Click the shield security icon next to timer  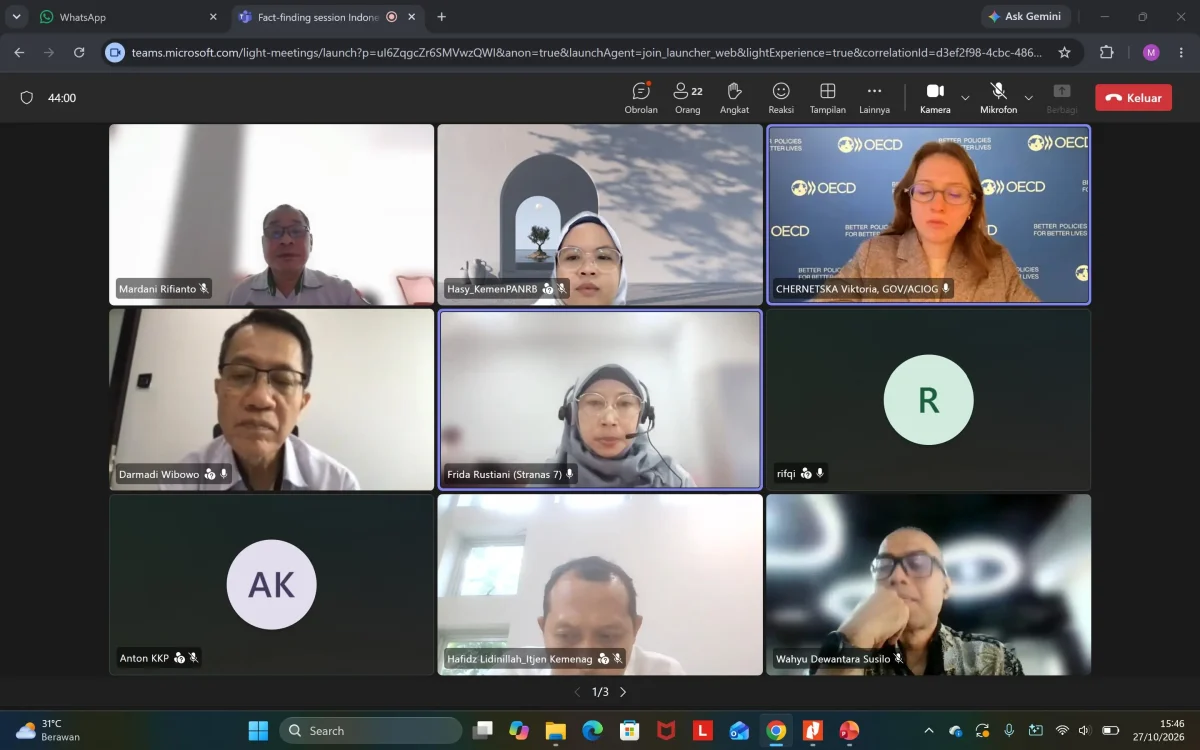(27, 98)
